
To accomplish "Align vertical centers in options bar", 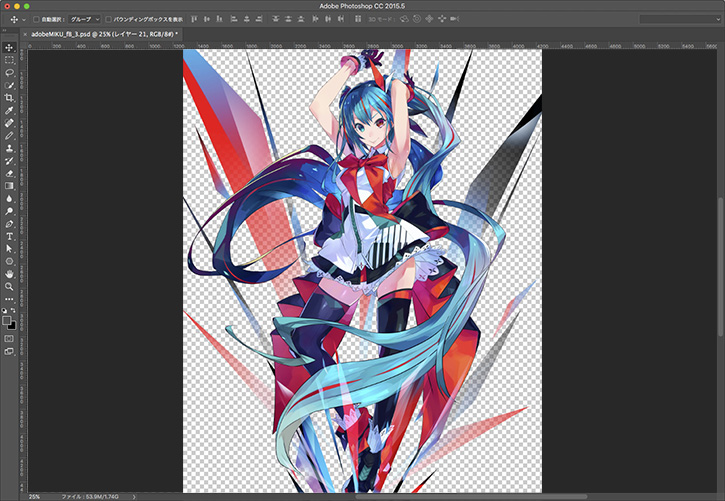I will 207,19.
